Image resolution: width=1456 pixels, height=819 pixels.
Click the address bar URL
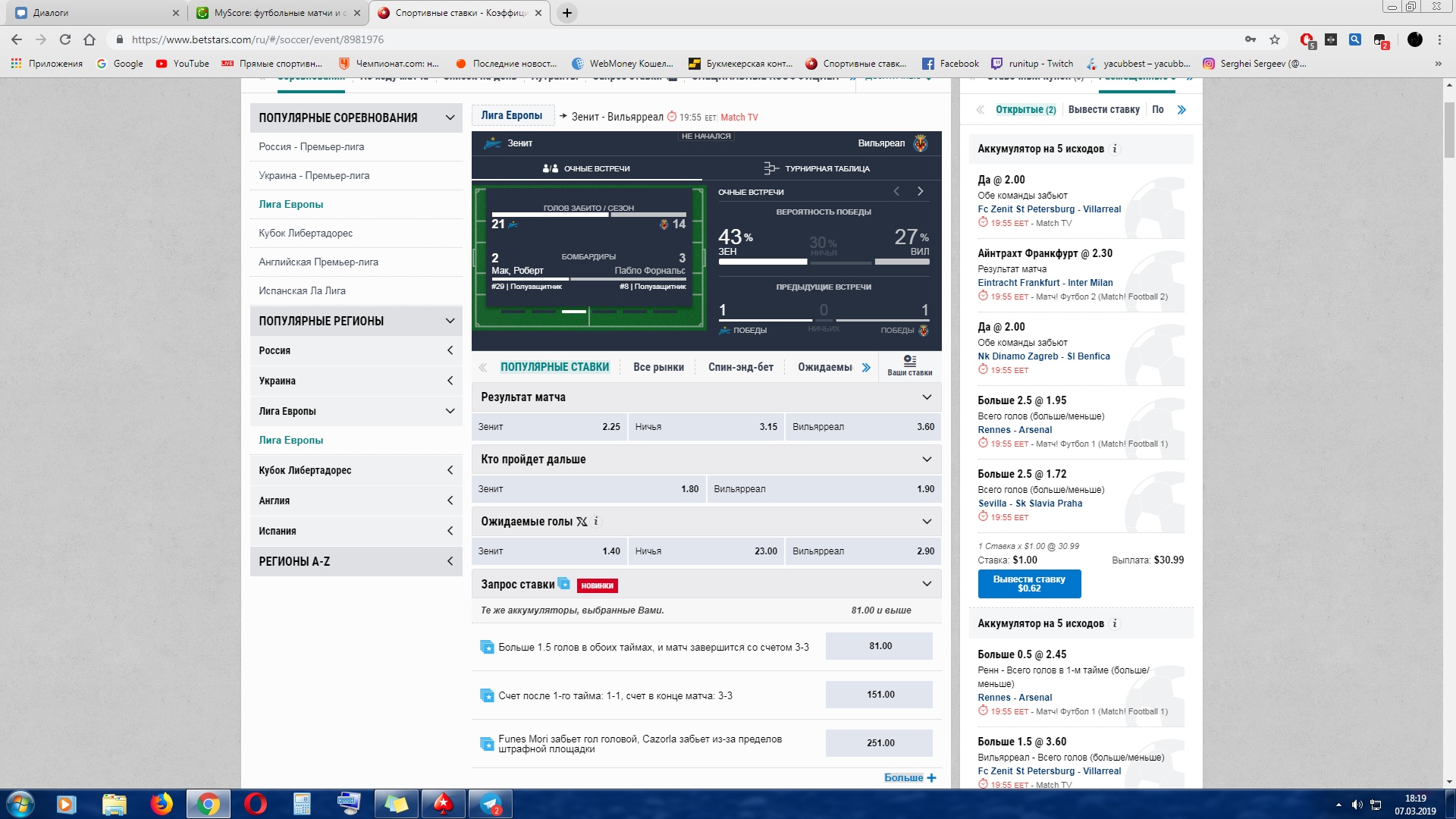(x=258, y=39)
